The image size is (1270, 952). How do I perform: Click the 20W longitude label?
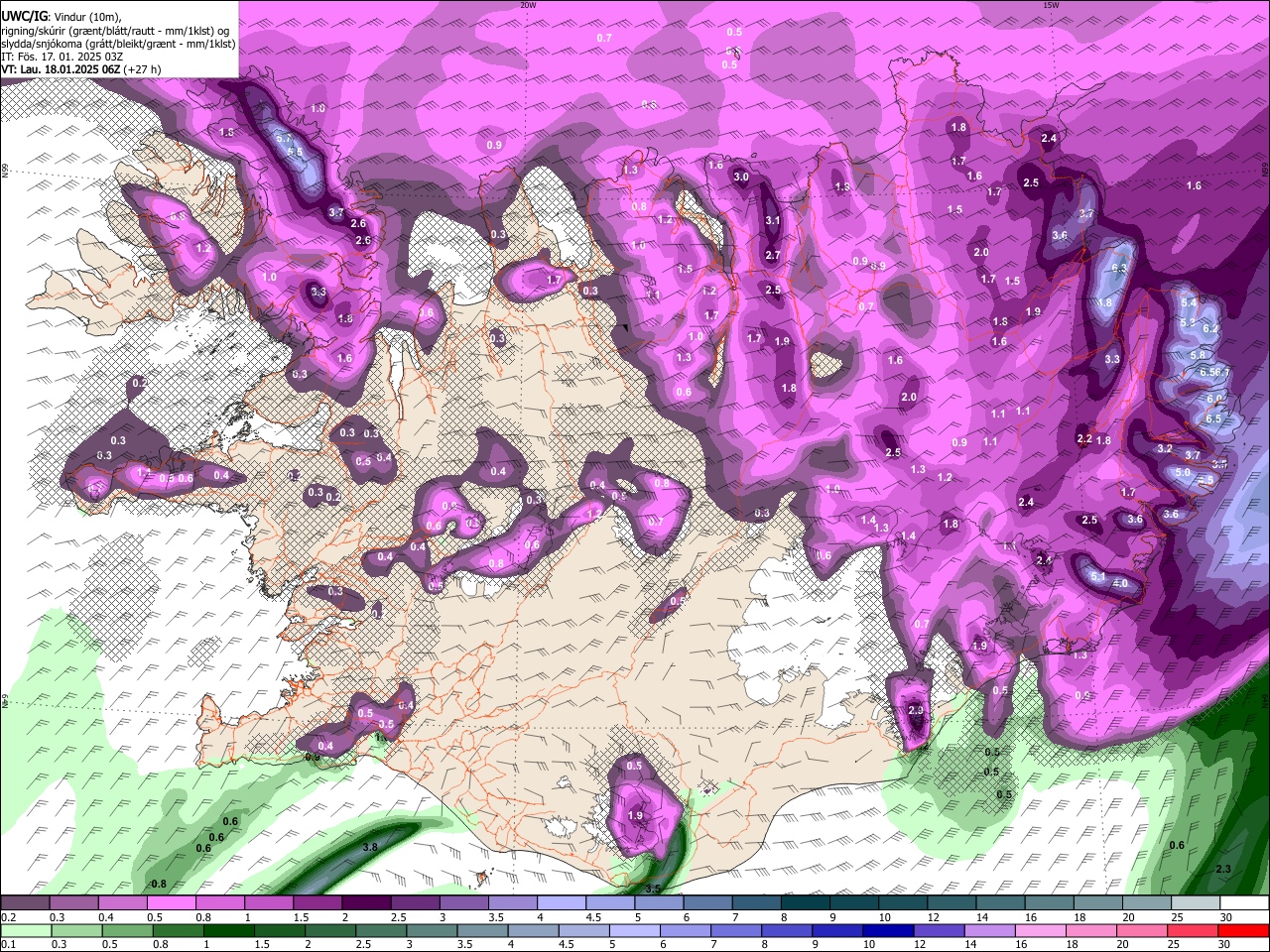(528, 5)
